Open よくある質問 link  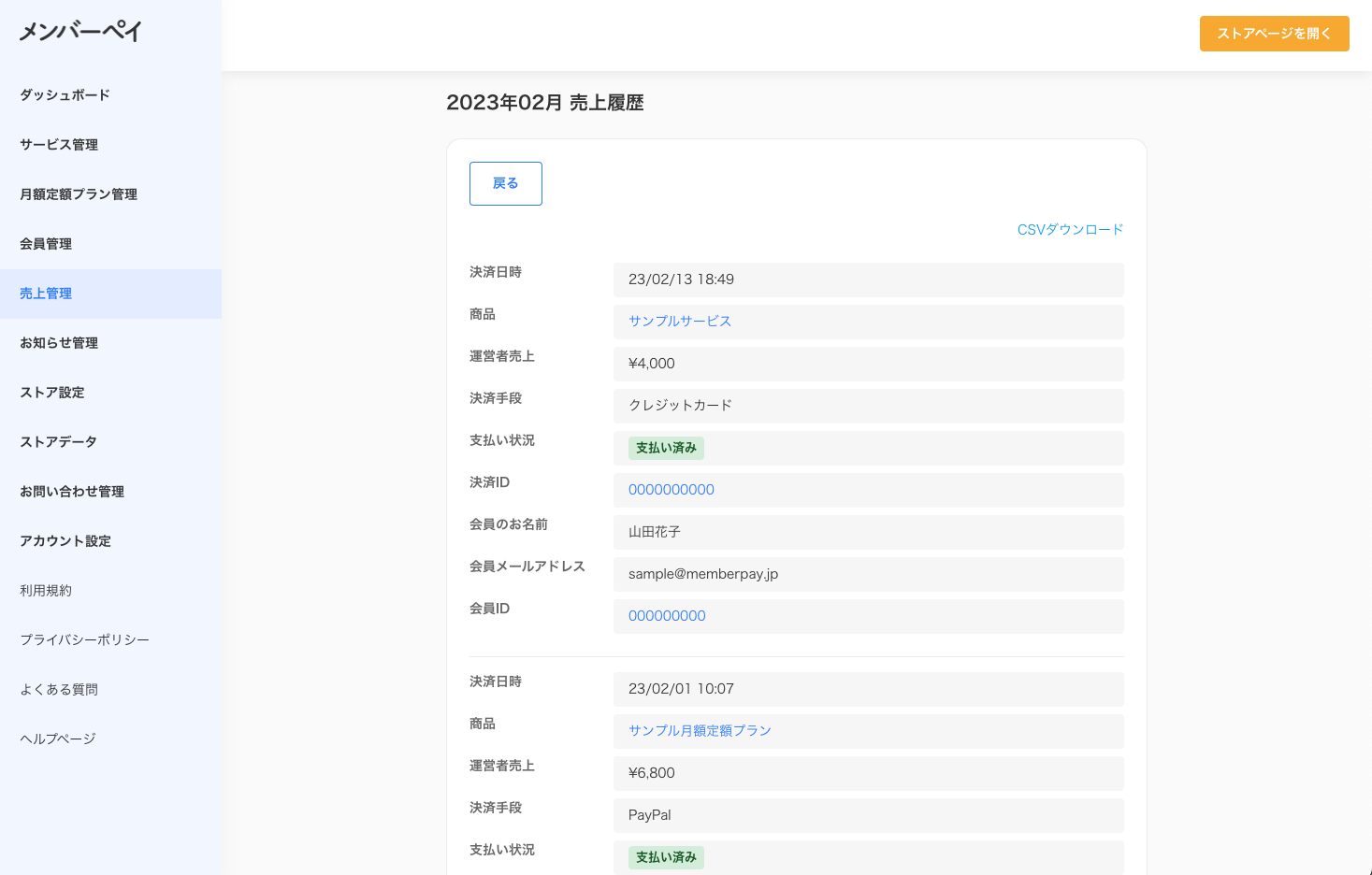59,690
